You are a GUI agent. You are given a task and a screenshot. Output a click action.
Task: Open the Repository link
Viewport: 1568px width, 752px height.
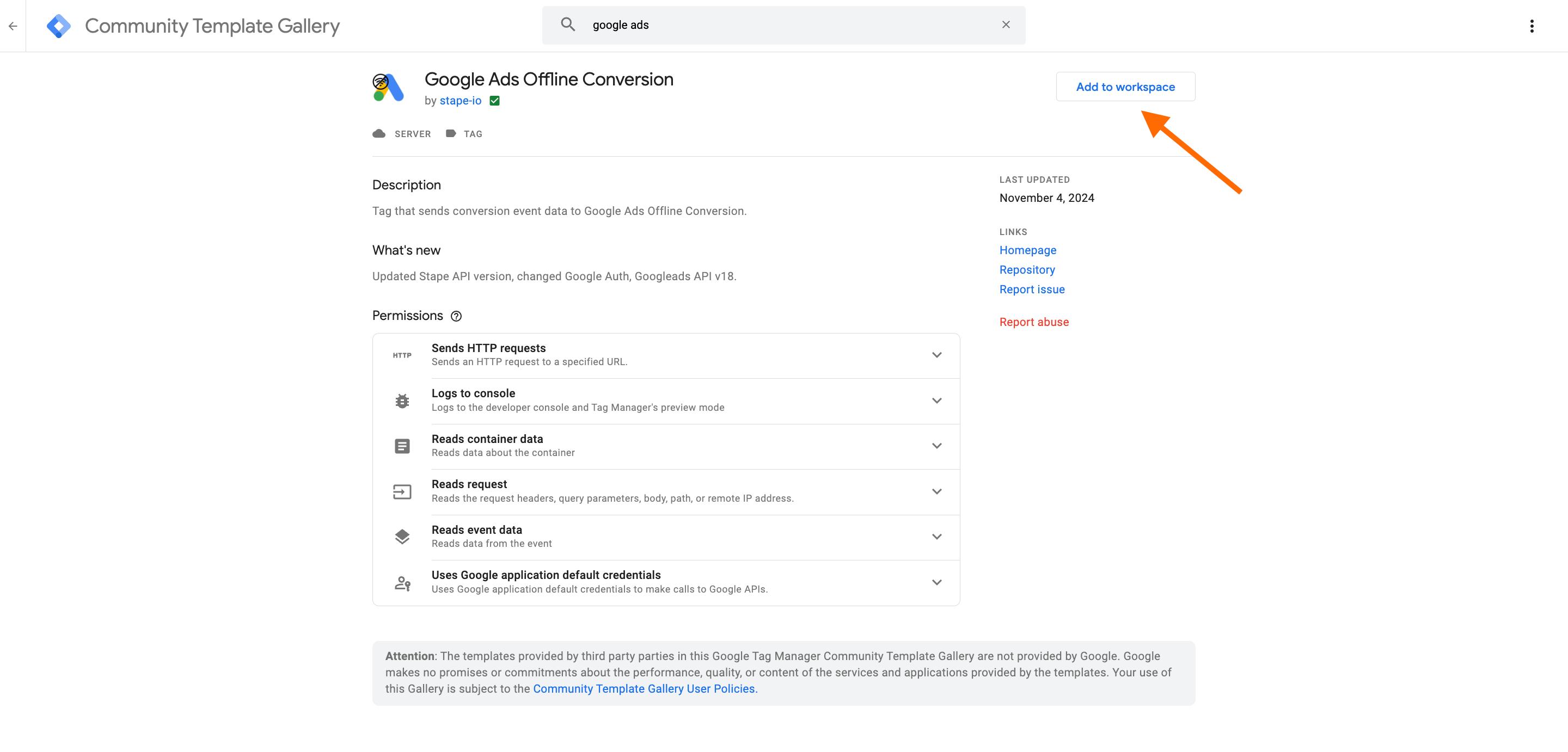click(1027, 269)
